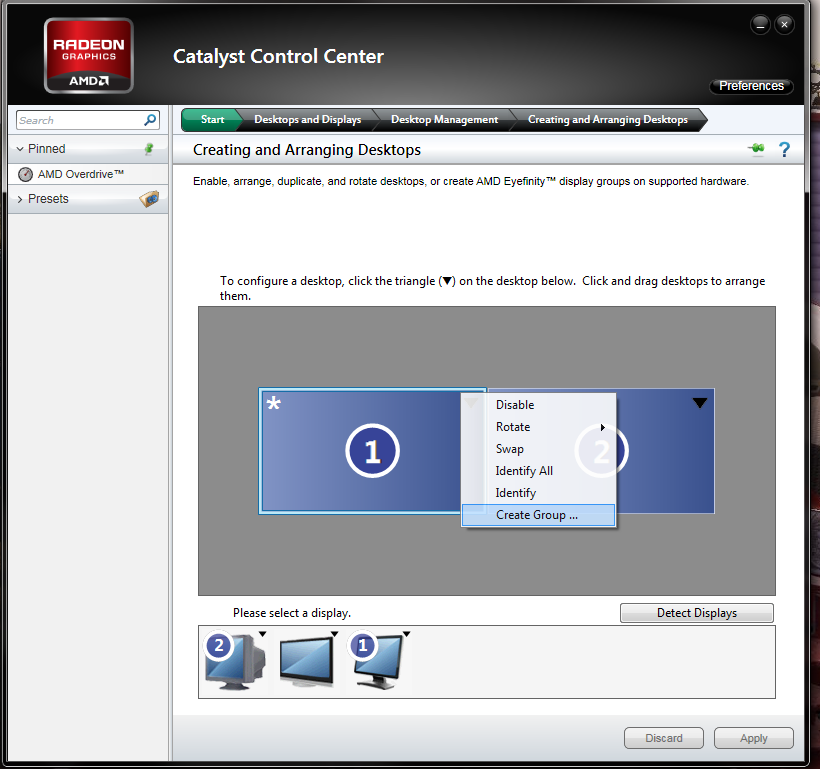
Task: Open desktop 2 triangle dropdown menu
Action: click(700, 403)
